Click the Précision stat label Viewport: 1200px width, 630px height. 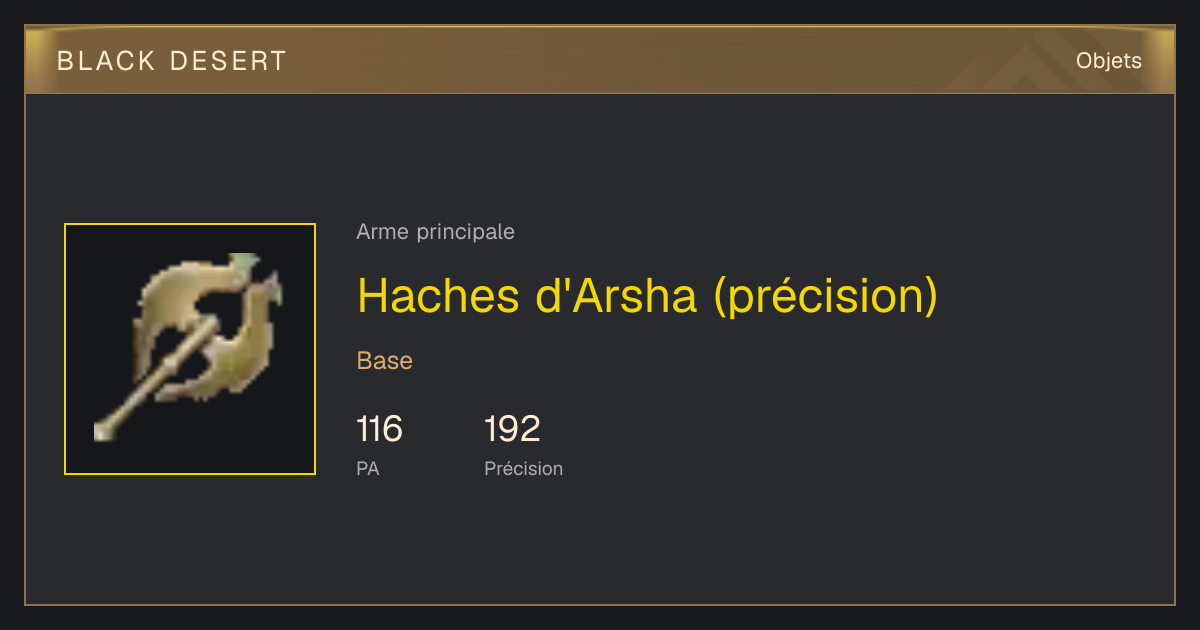[x=524, y=468]
